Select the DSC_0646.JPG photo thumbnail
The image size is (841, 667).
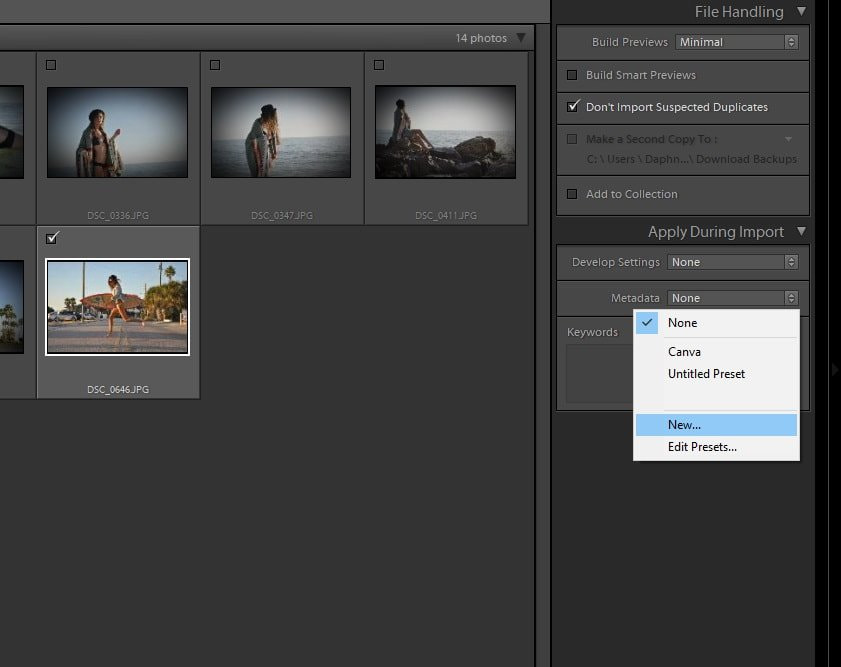117,306
